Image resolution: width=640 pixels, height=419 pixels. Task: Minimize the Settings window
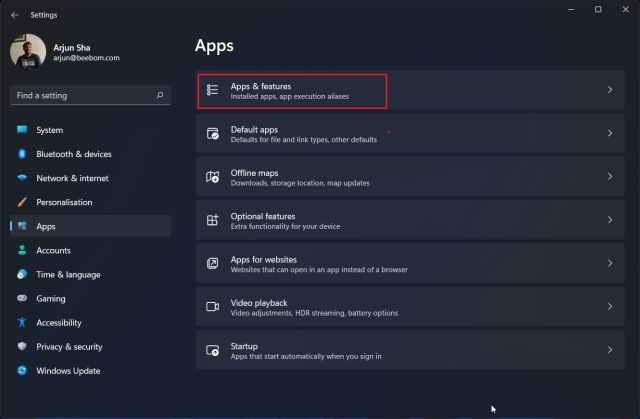(x=571, y=9)
